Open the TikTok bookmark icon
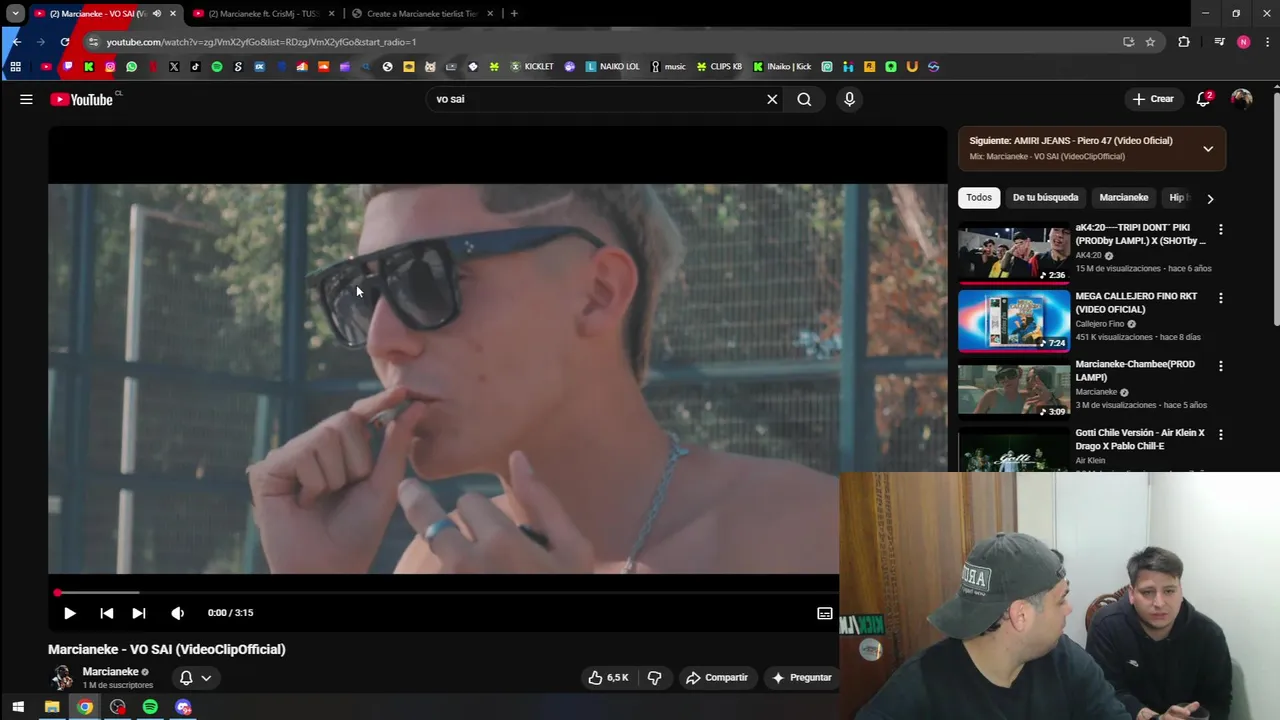The width and height of the screenshot is (1280, 720). click(195, 67)
